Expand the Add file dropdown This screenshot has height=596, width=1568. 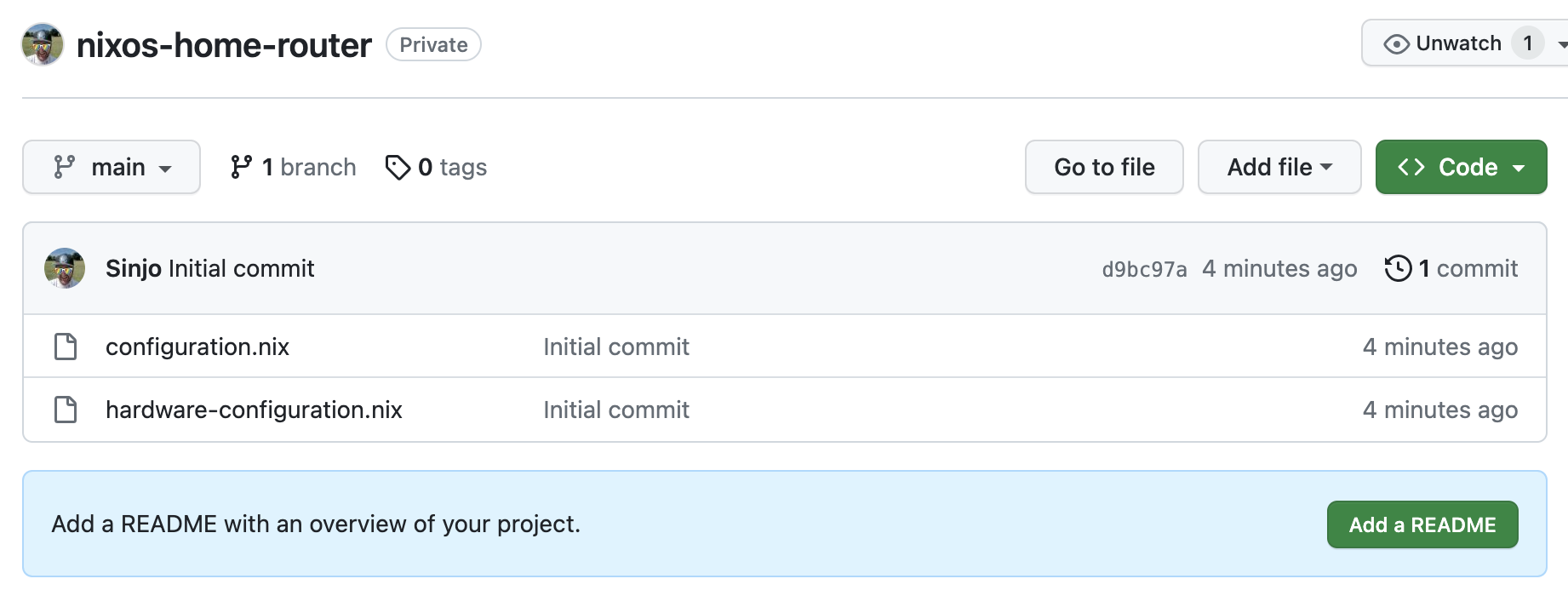(1279, 167)
